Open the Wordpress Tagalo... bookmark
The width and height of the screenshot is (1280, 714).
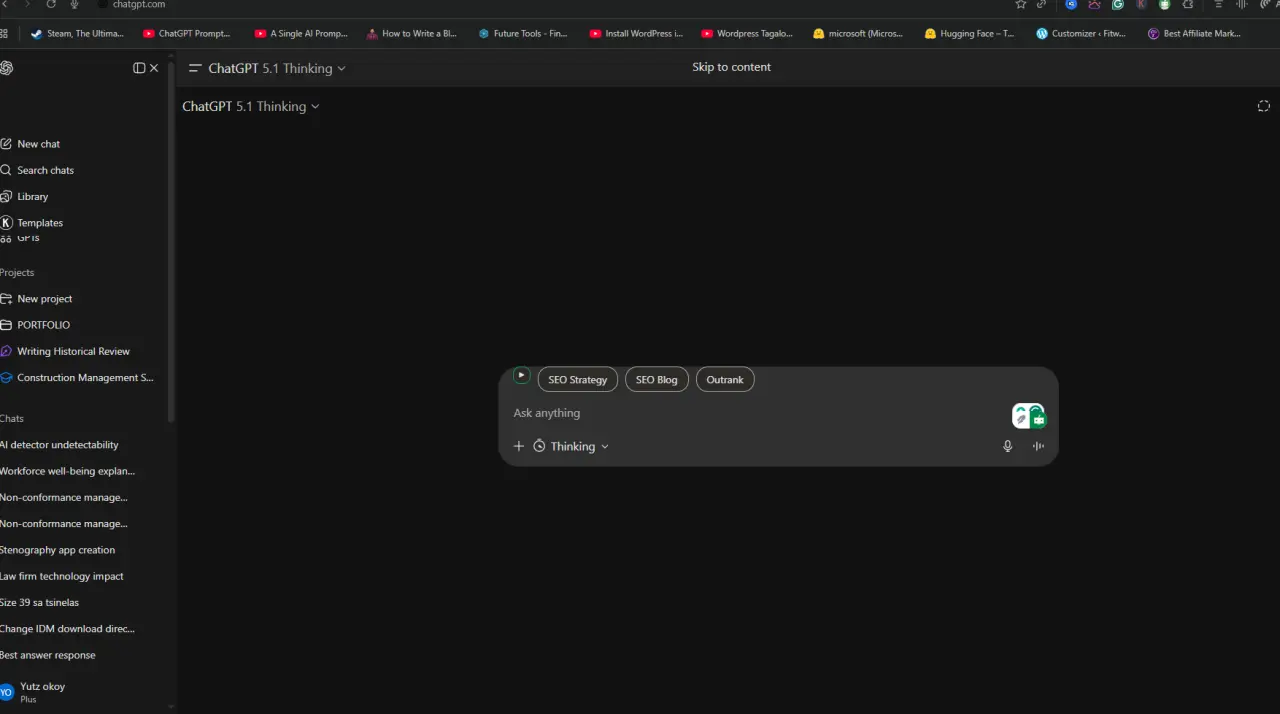(747, 33)
